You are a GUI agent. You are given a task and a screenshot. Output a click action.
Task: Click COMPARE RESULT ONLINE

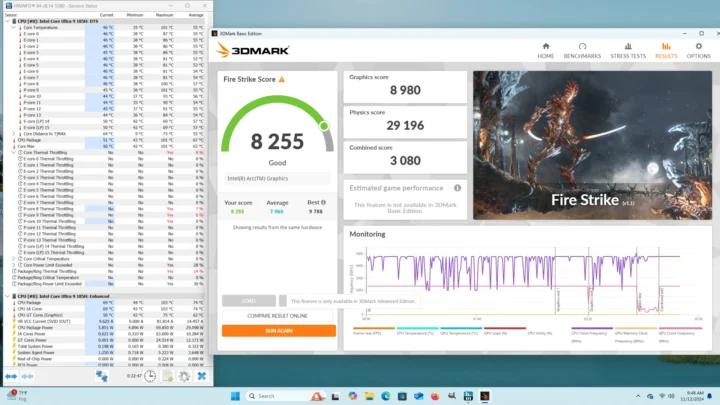(x=277, y=316)
